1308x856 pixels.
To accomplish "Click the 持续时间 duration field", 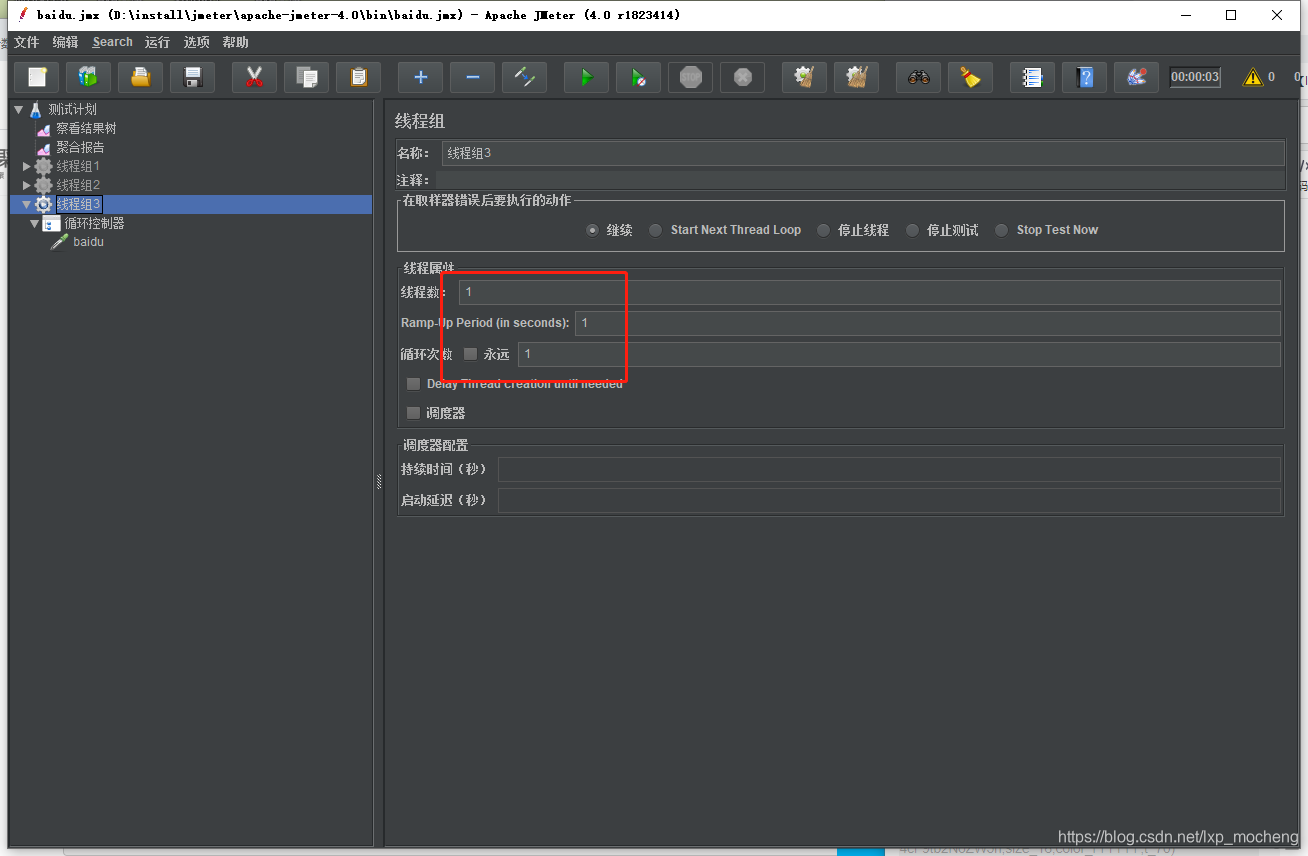I will point(889,470).
